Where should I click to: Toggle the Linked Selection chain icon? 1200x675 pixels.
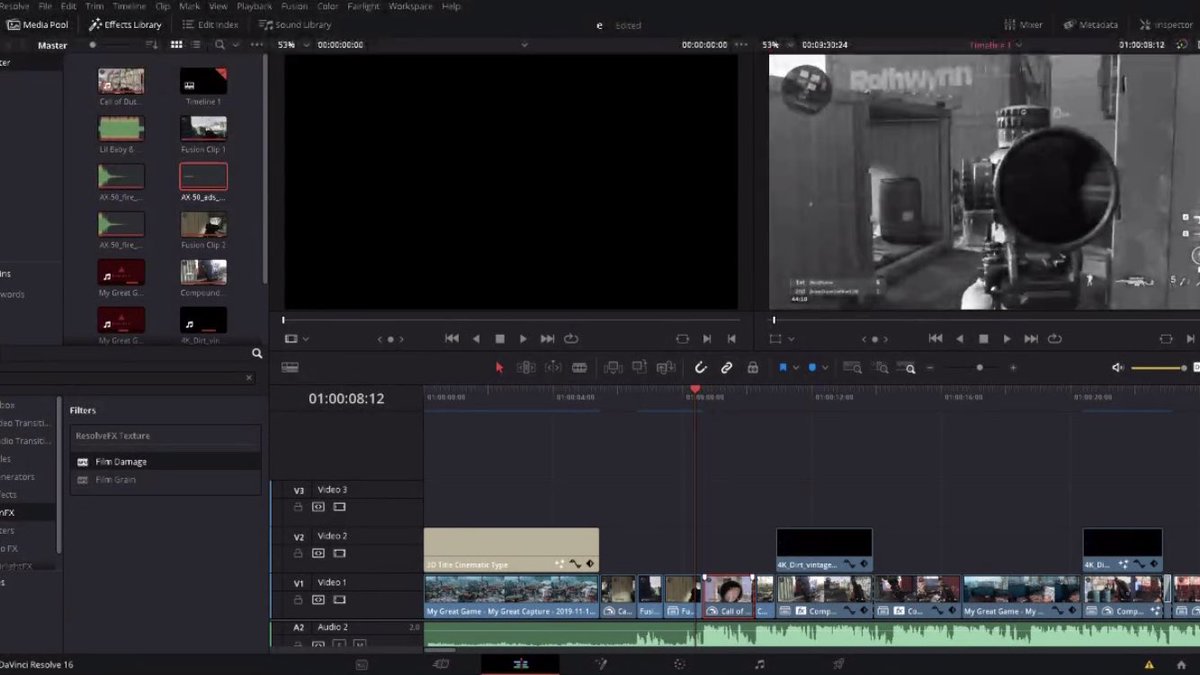click(x=727, y=368)
